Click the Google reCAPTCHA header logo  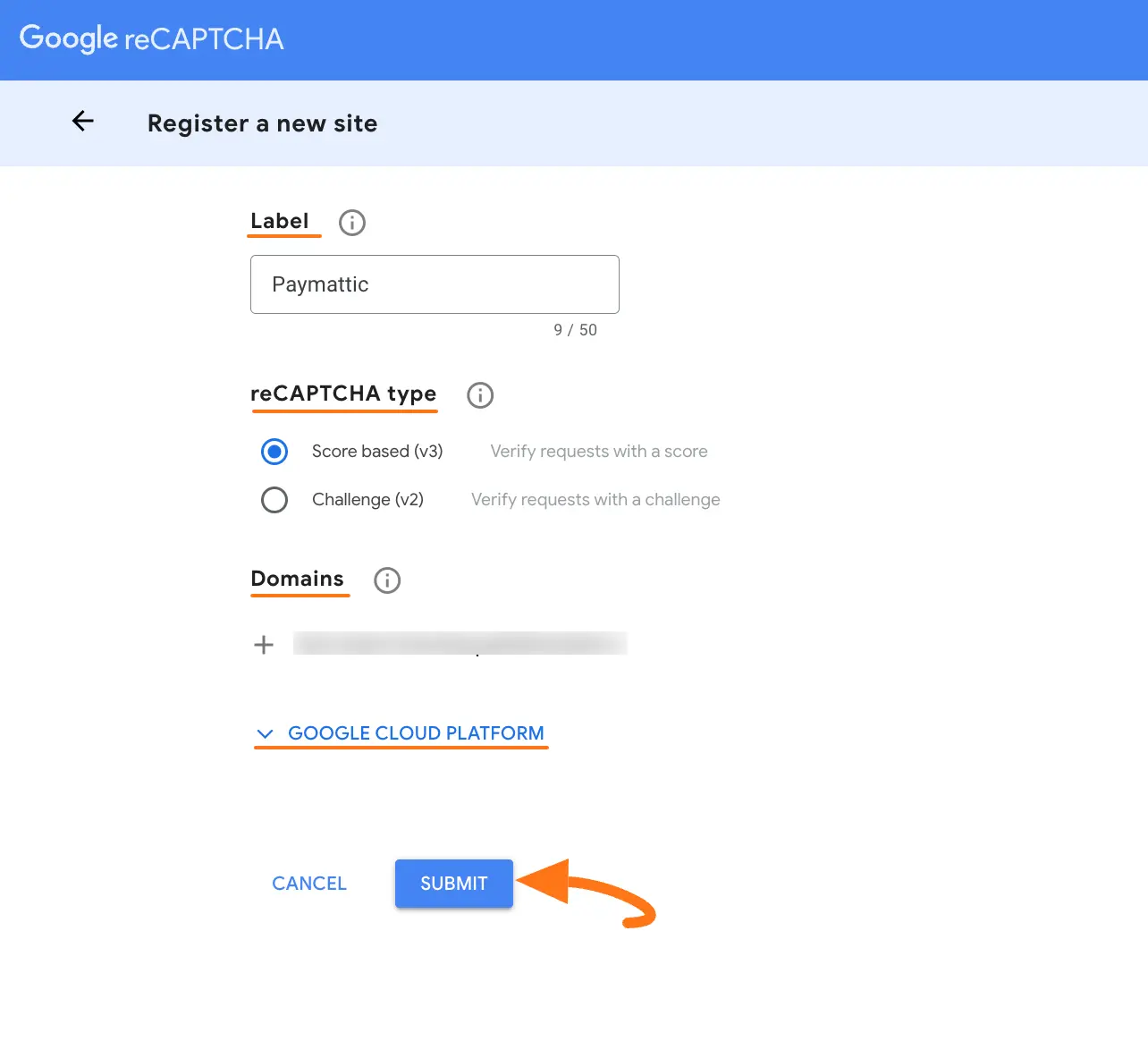[150, 38]
